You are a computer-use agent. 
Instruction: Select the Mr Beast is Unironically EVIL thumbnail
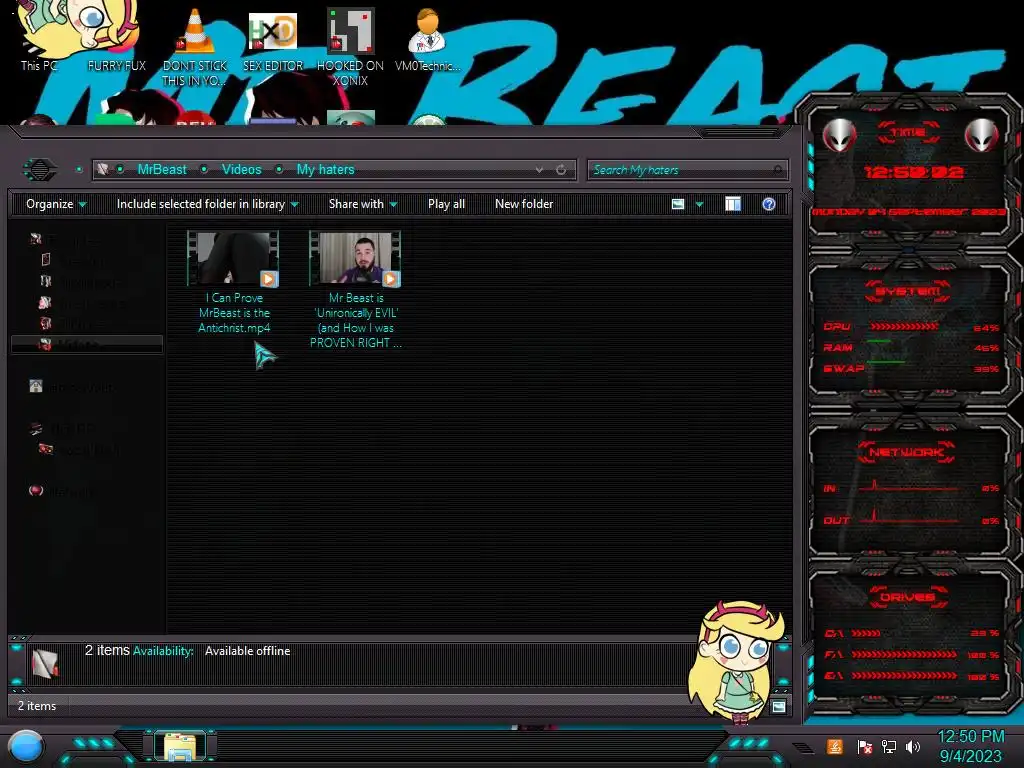pyautogui.click(x=355, y=259)
